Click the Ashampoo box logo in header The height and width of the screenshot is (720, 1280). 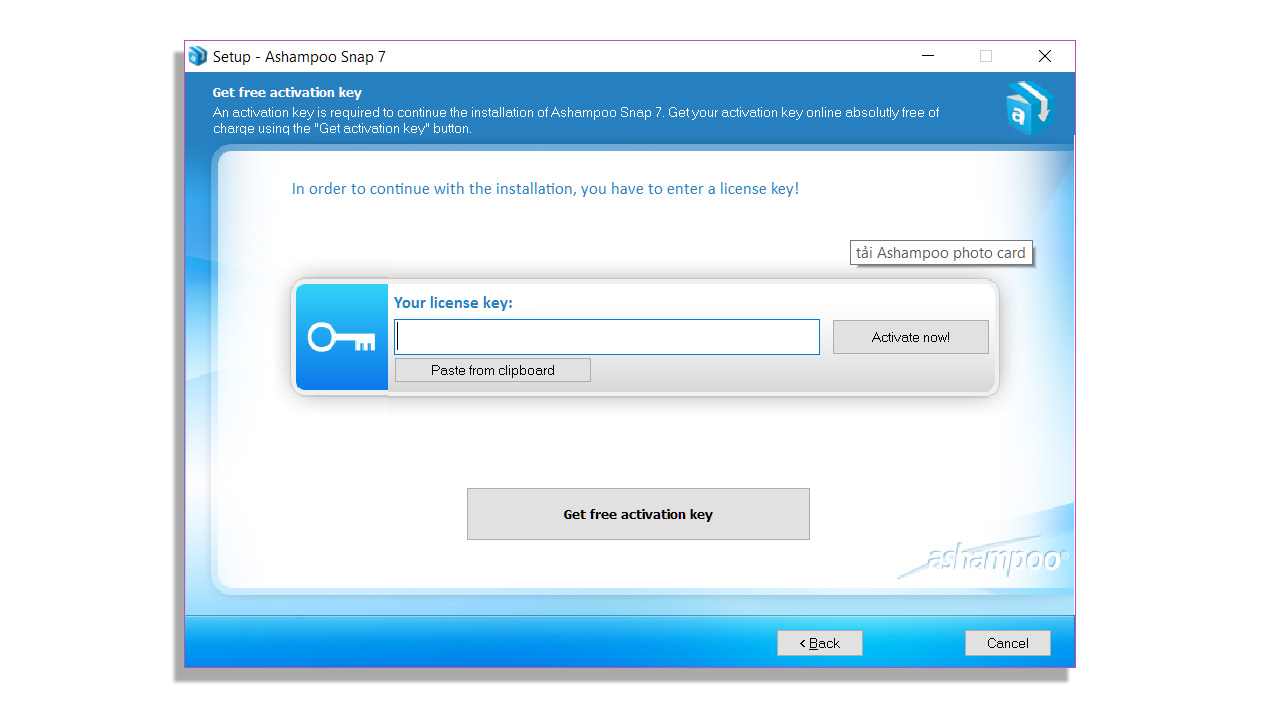pyautogui.click(x=1030, y=108)
